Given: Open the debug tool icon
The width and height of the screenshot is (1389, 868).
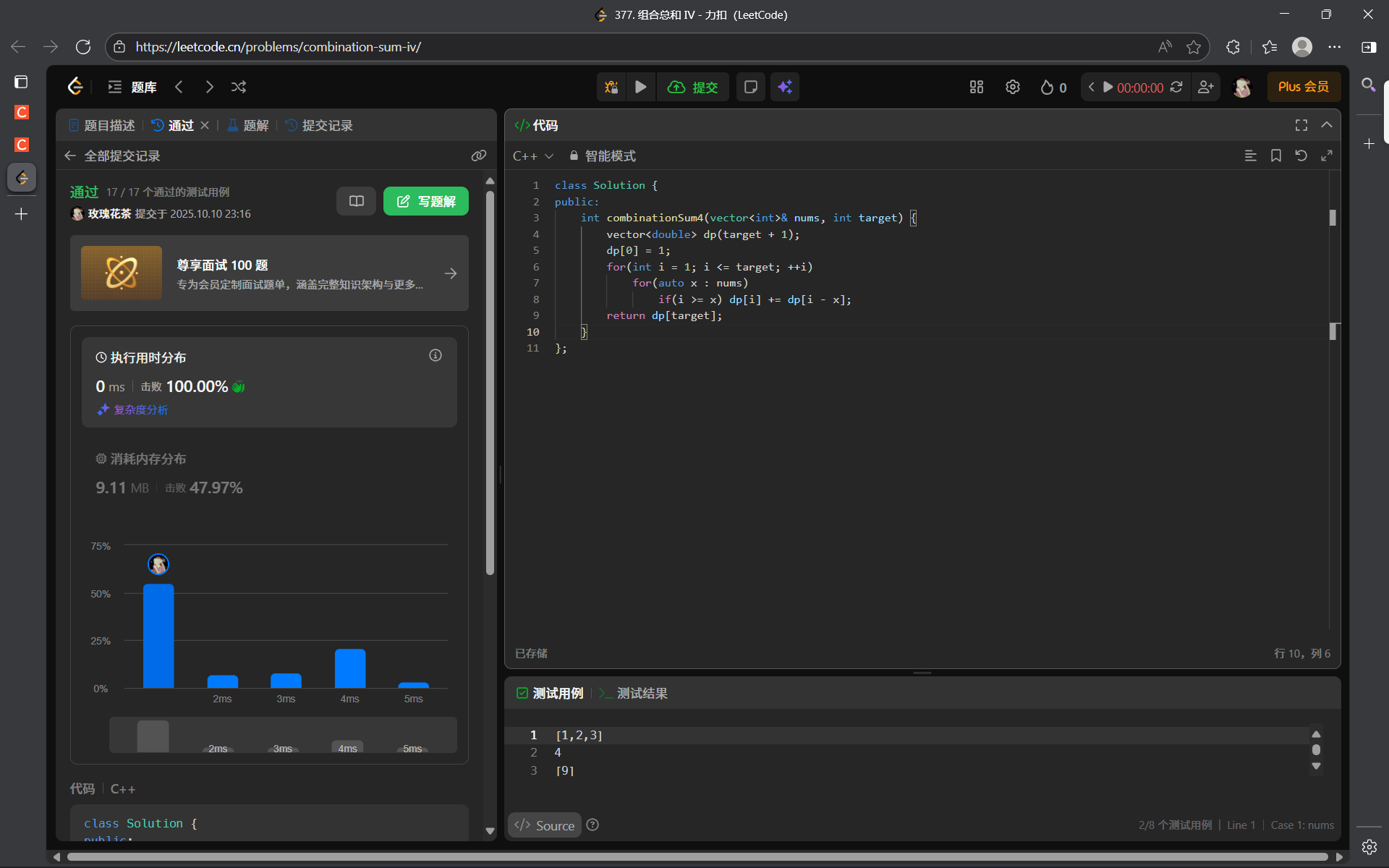Looking at the screenshot, I should [x=611, y=87].
